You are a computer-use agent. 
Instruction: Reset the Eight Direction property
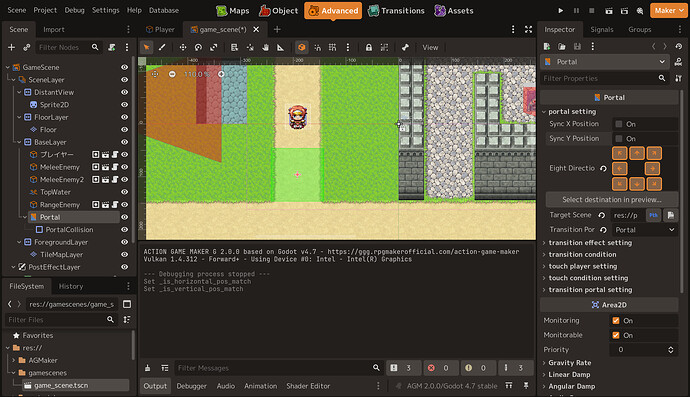[603, 169]
